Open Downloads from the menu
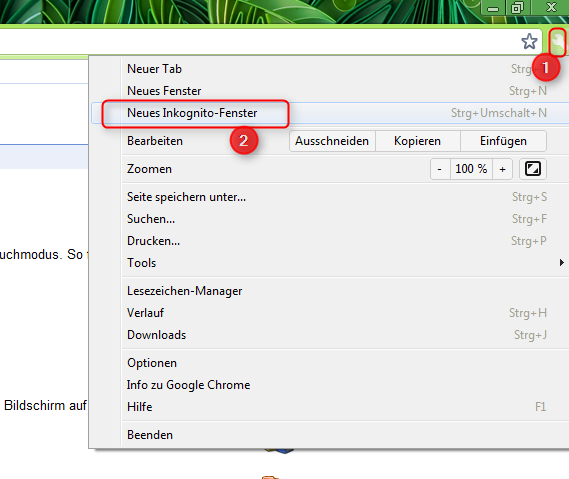569x479 pixels. point(330,335)
